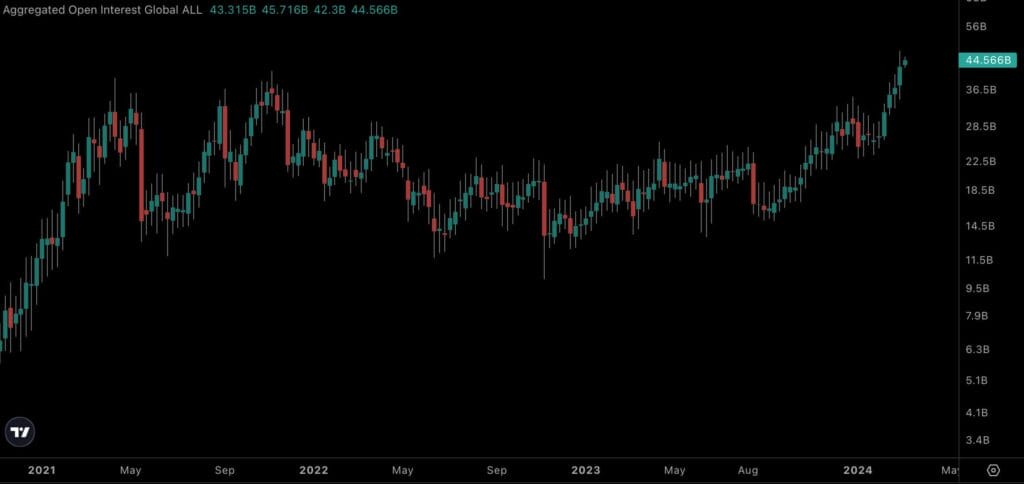This screenshot has width=1024, height=484.
Task: Click the open value 43.315B
Action: (232, 10)
